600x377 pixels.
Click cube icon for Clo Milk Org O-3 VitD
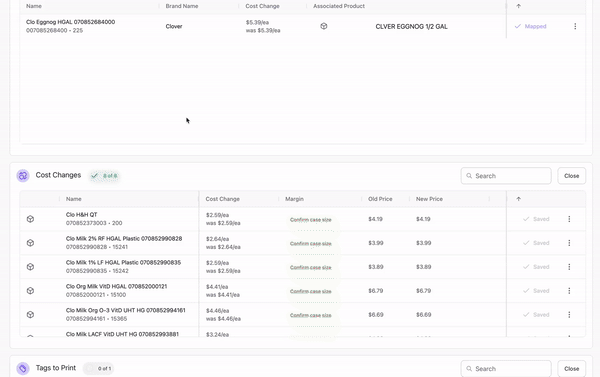tap(30, 315)
